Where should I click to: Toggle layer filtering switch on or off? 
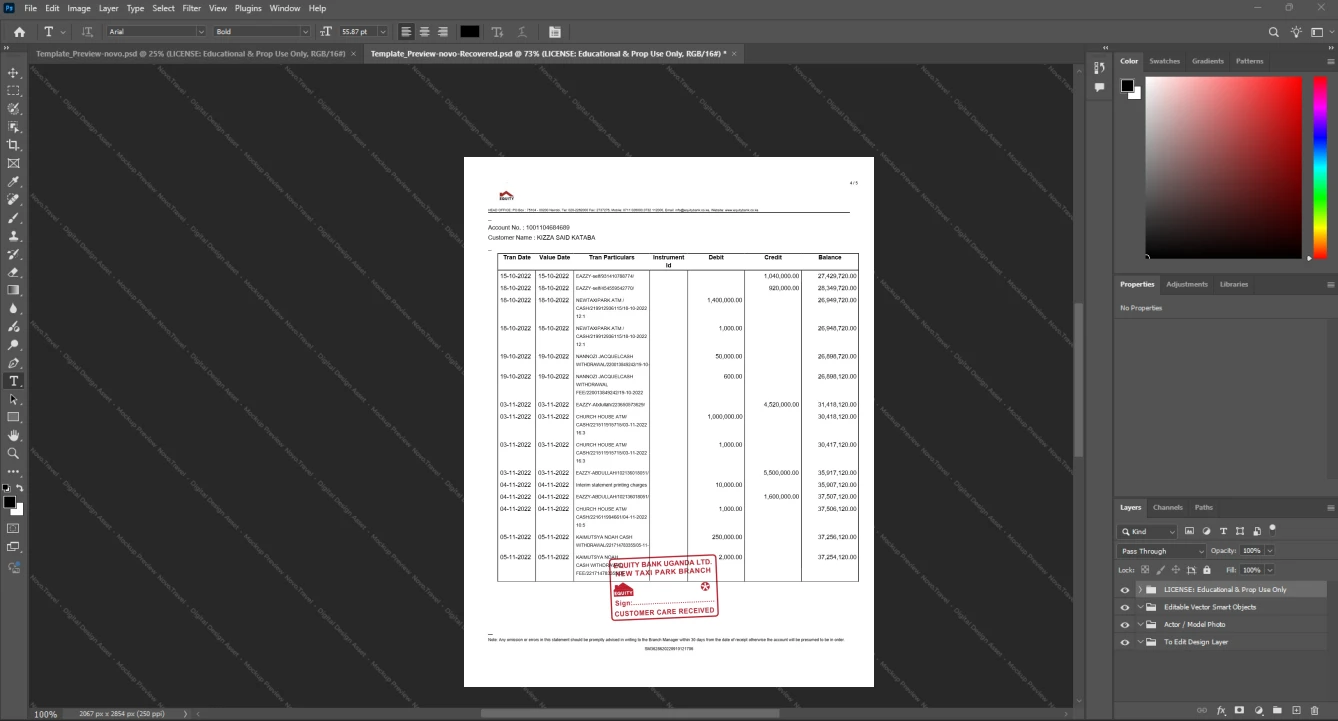point(1272,529)
